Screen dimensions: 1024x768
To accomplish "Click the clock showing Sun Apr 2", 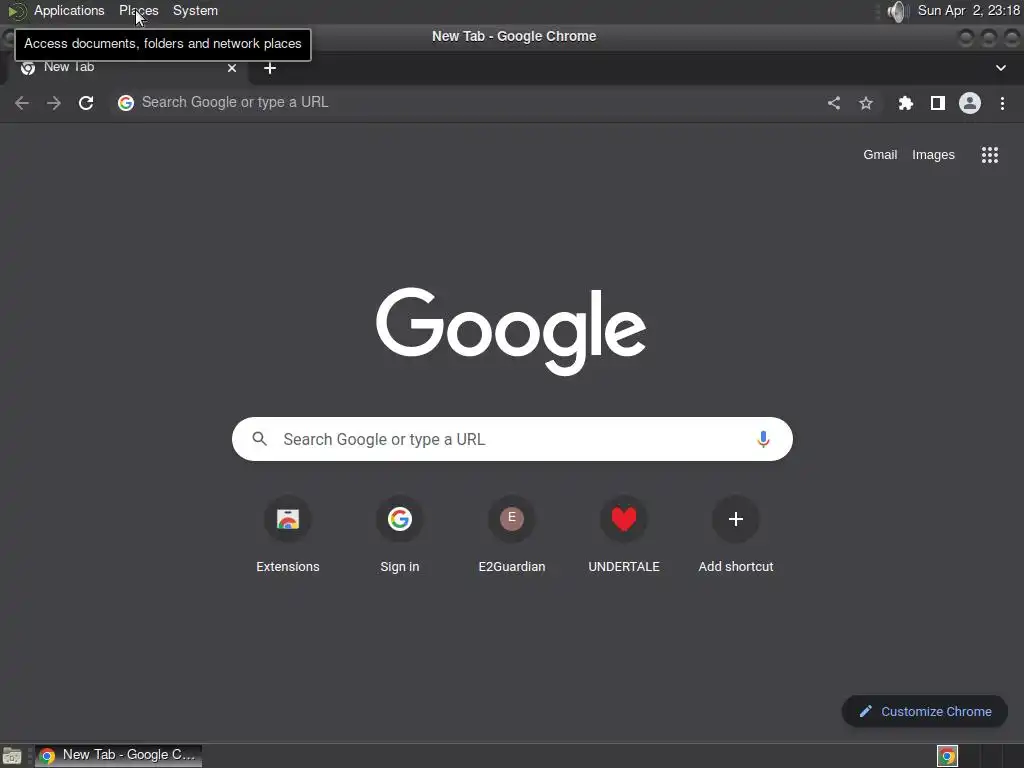I will 968,10.
